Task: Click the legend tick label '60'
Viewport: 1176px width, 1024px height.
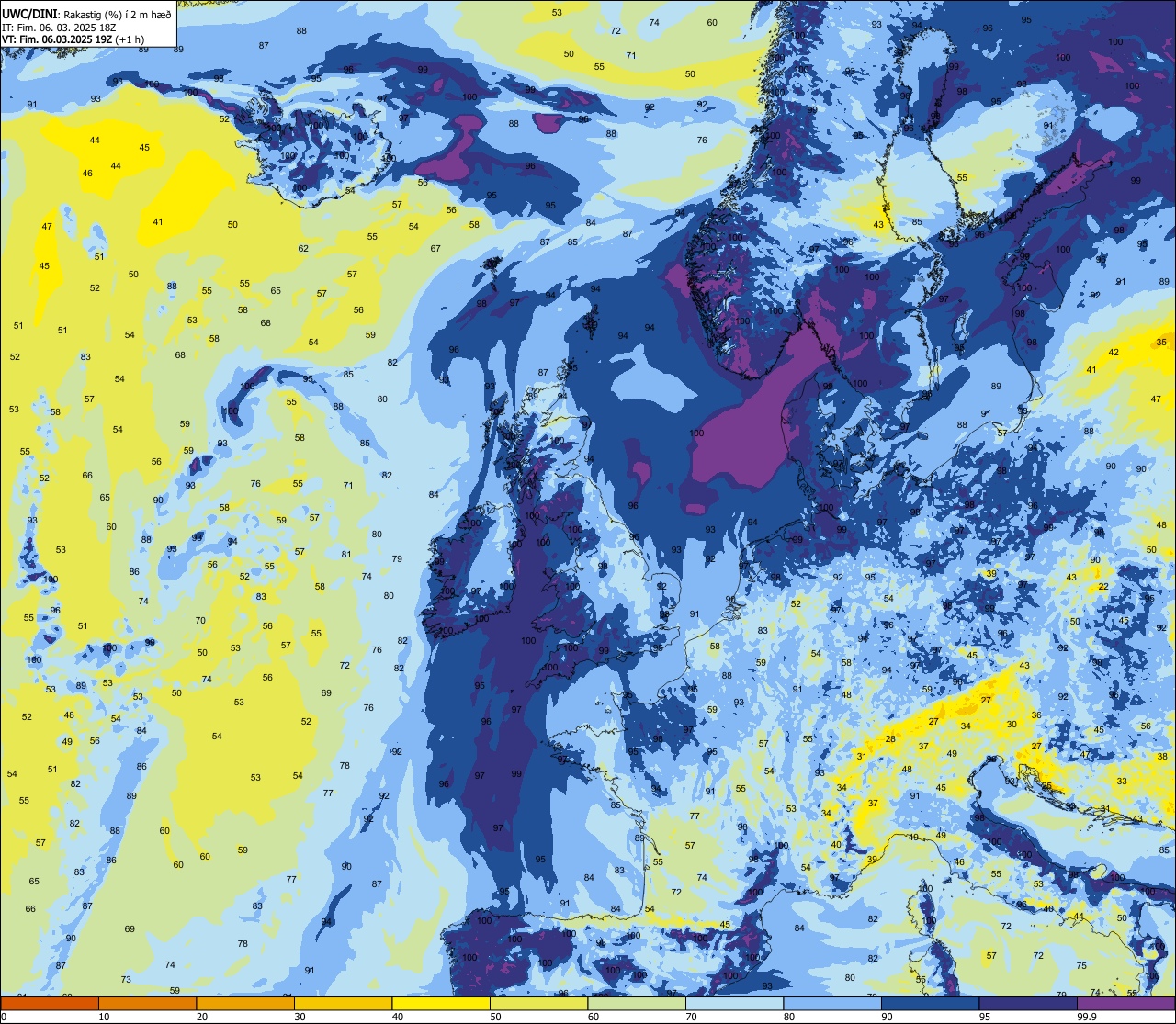Action: pyautogui.click(x=594, y=1017)
